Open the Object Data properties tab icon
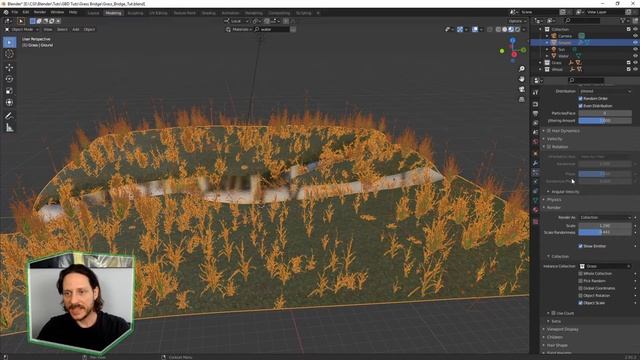The width and height of the screenshot is (640, 360). [x=536, y=200]
